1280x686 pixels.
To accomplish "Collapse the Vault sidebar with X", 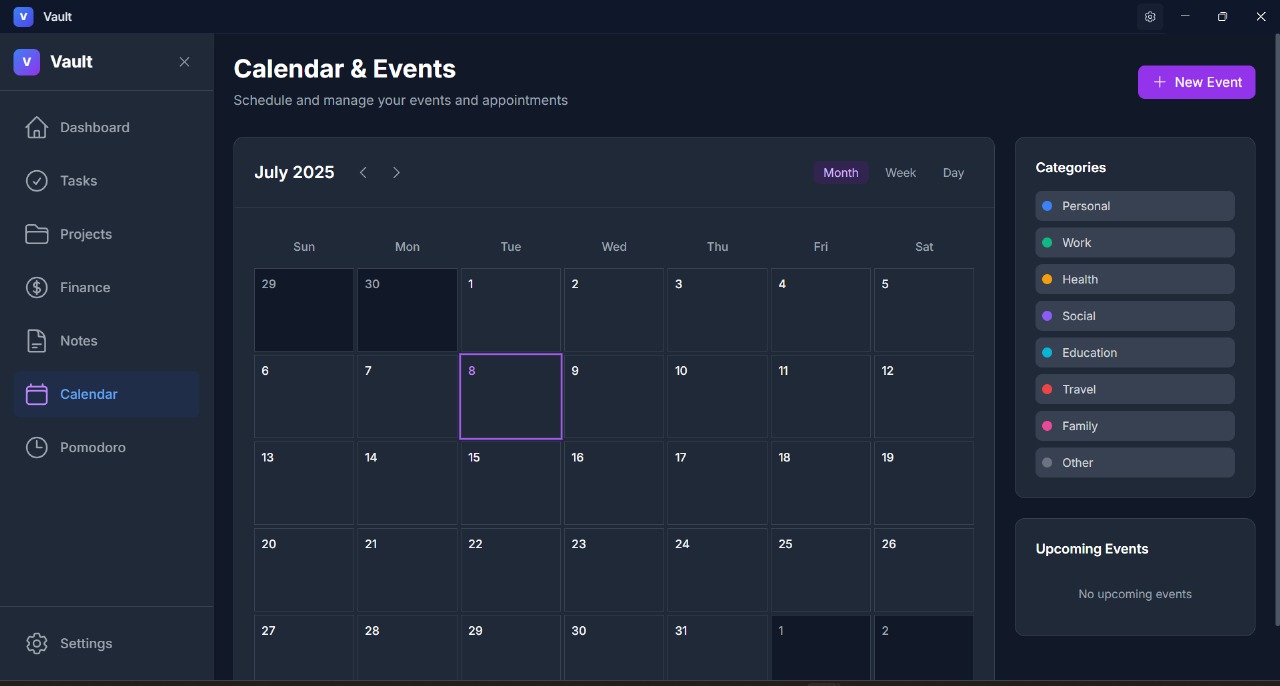I will click(x=184, y=62).
